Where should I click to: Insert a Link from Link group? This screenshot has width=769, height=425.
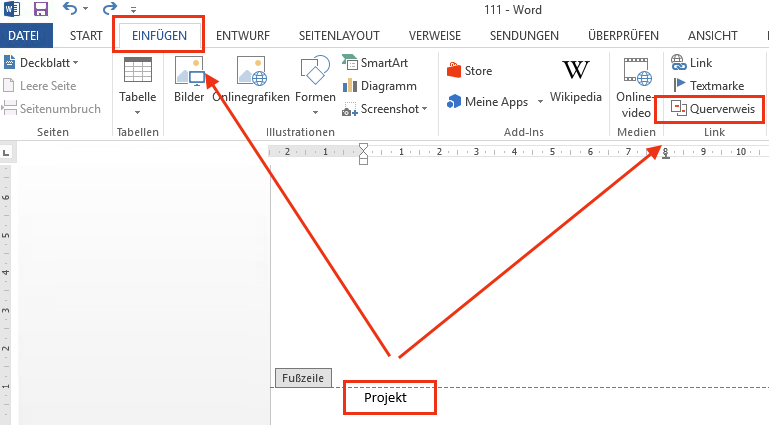pyautogui.click(x=692, y=63)
